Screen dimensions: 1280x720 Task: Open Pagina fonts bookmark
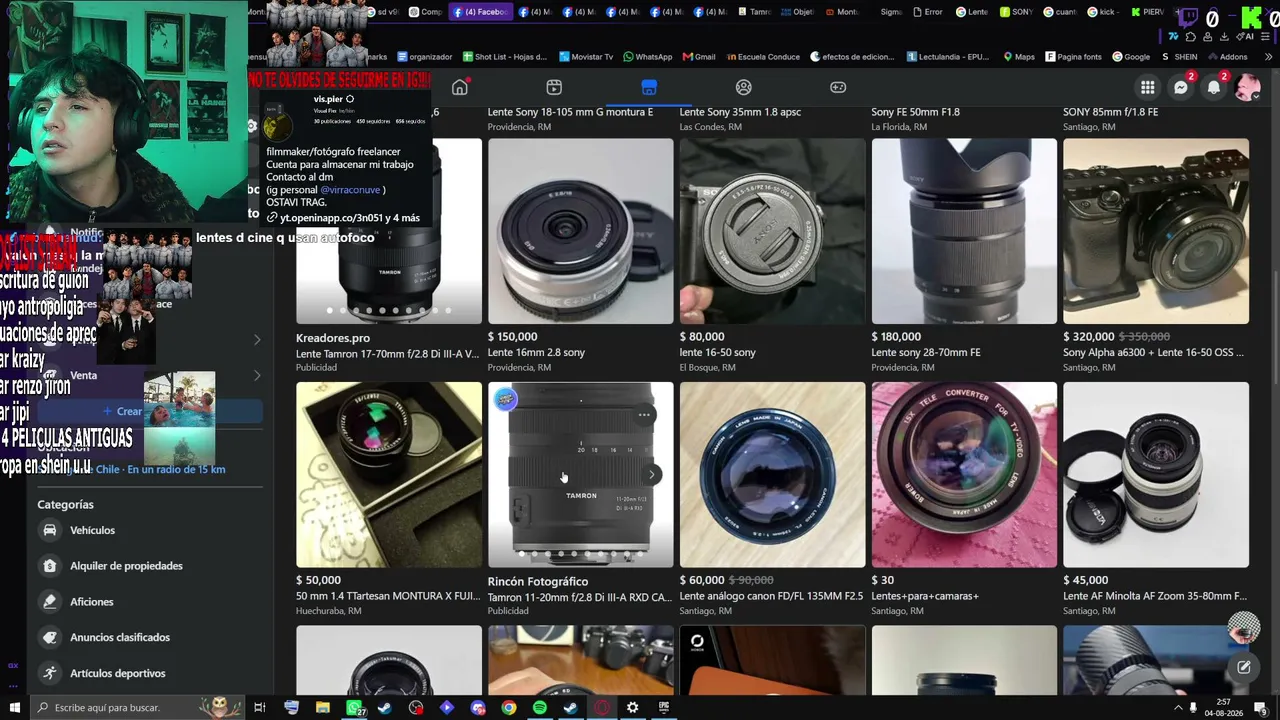point(1073,57)
